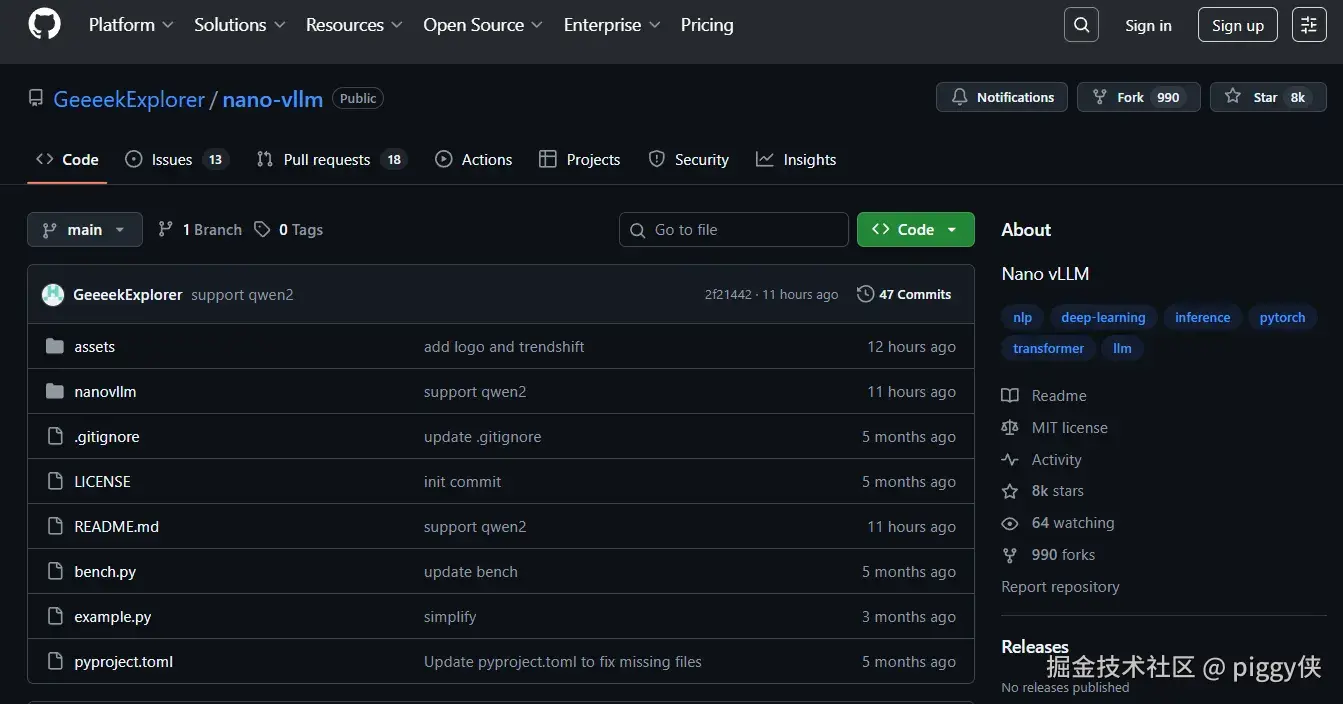Click the scale icon next to MIT license
The height and width of the screenshot is (704, 1343).
(x=1010, y=428)
